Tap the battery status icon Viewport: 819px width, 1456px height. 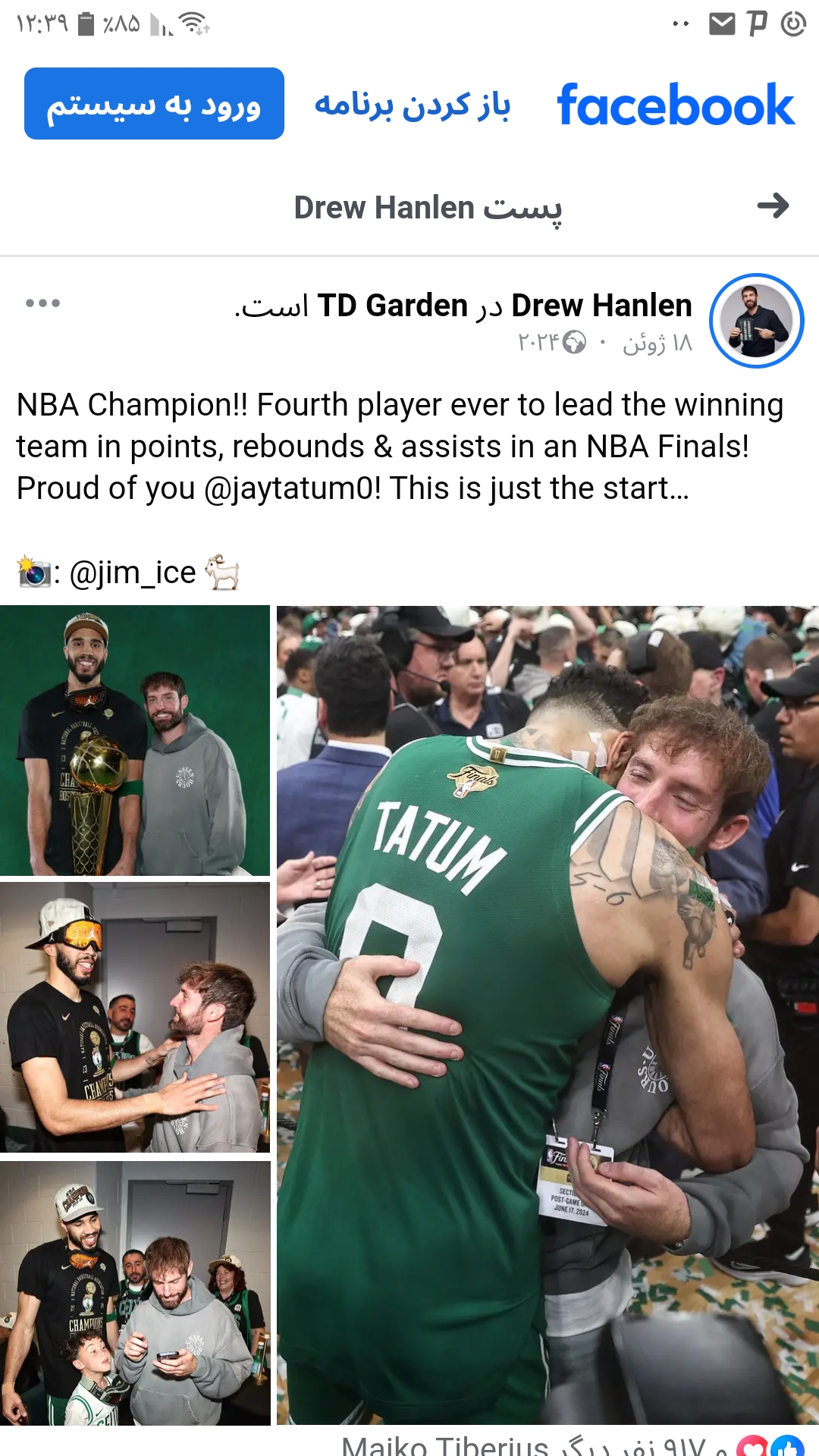pos(86,24)
